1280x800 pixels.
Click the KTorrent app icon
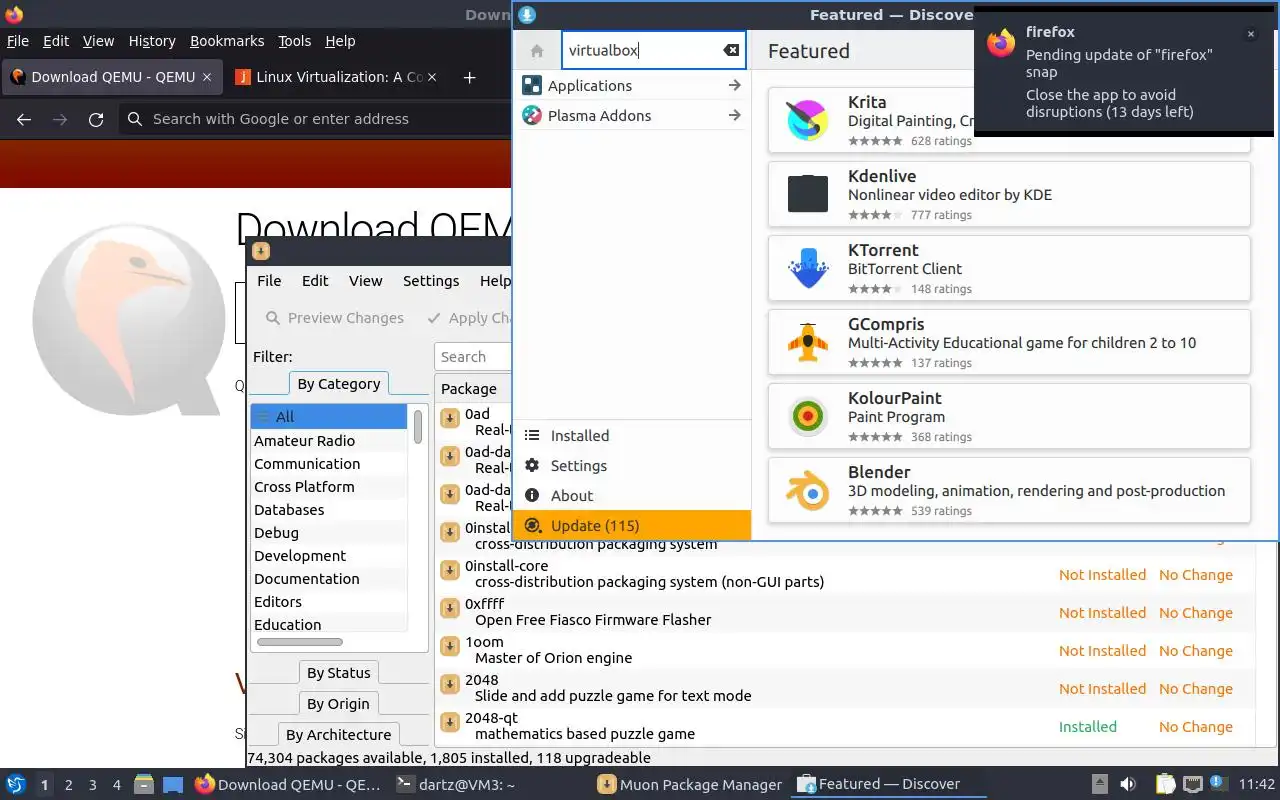[807, 268]
